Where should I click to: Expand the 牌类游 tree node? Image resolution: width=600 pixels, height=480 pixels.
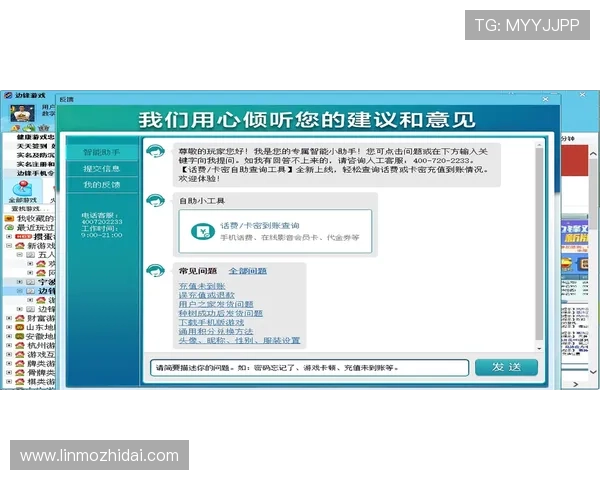pyautogui.click(x=9, y=364)
